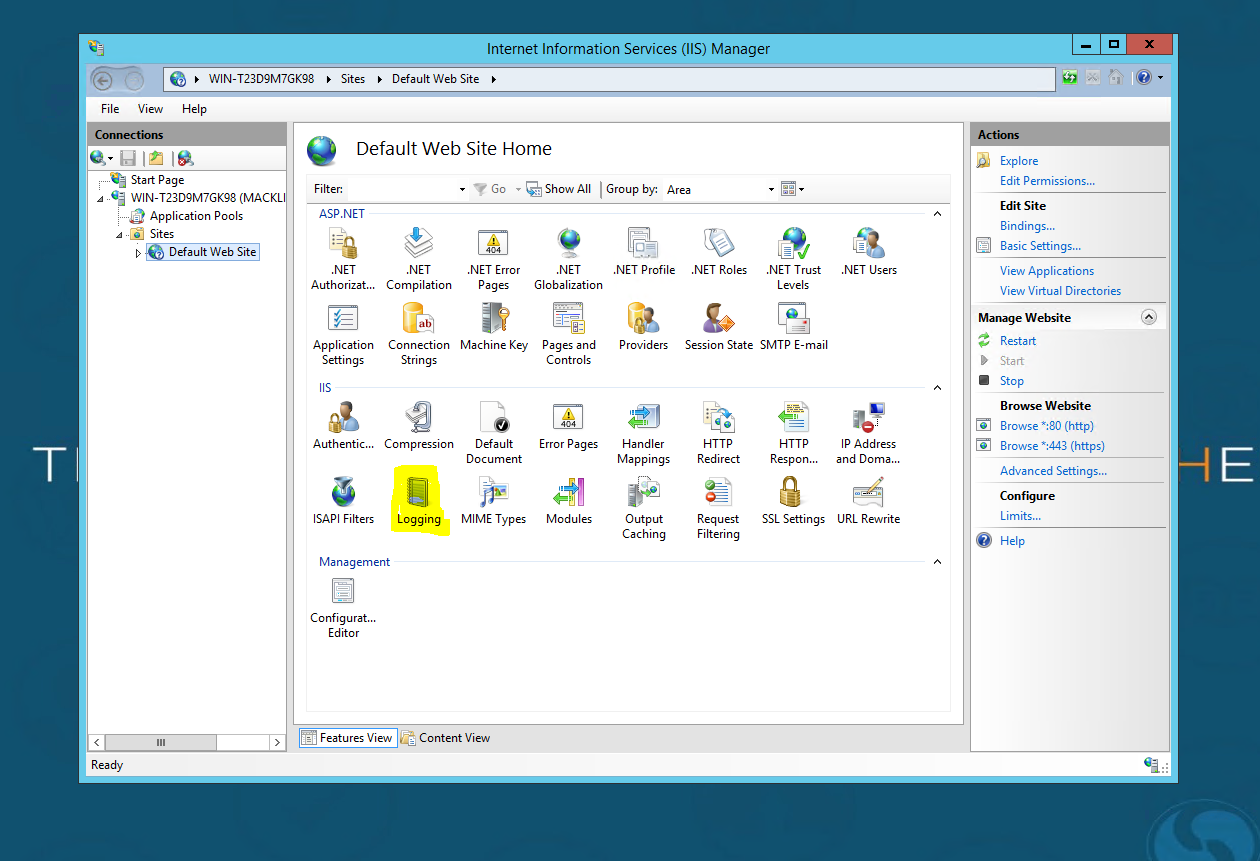Collapse the Sites tree node
Screen dimensions: 1260x861
tap(120, 235)
